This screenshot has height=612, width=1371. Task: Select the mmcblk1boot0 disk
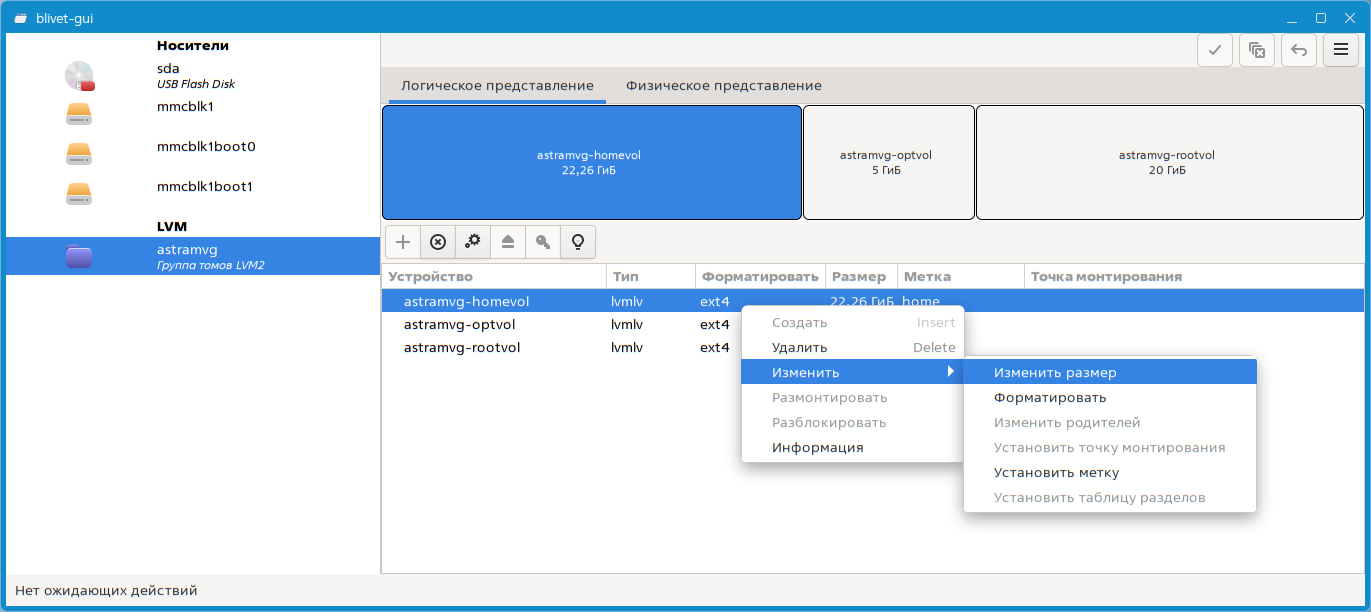(x=205, y=147)
